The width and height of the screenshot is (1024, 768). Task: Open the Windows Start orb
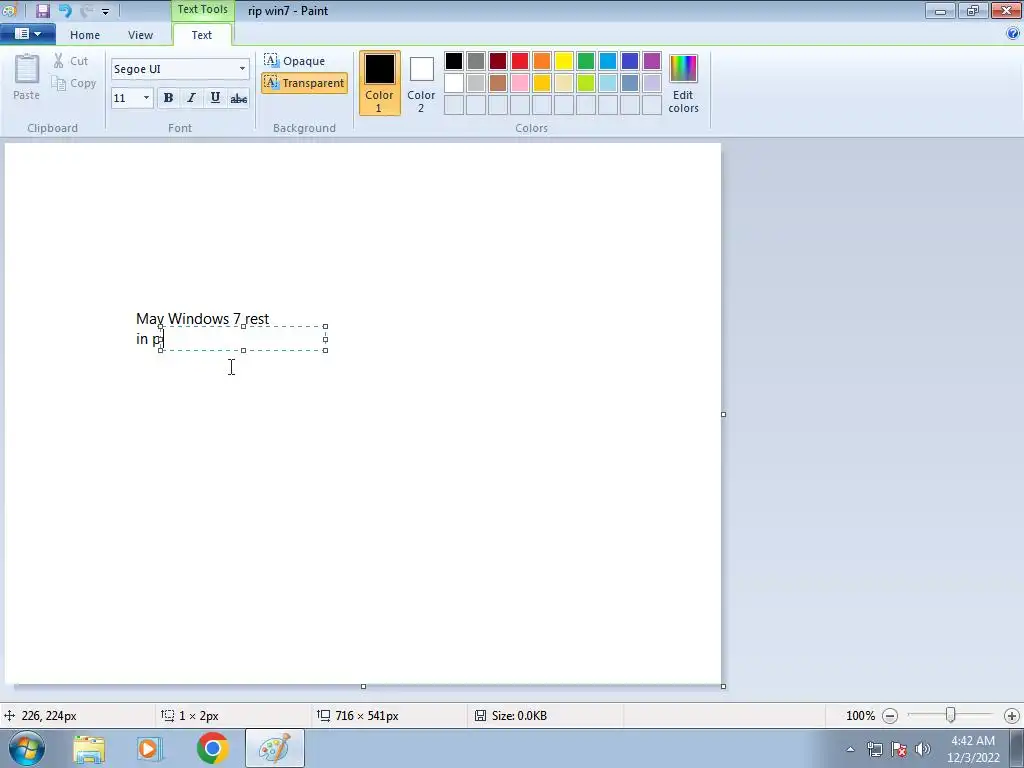tap(26, 748)
